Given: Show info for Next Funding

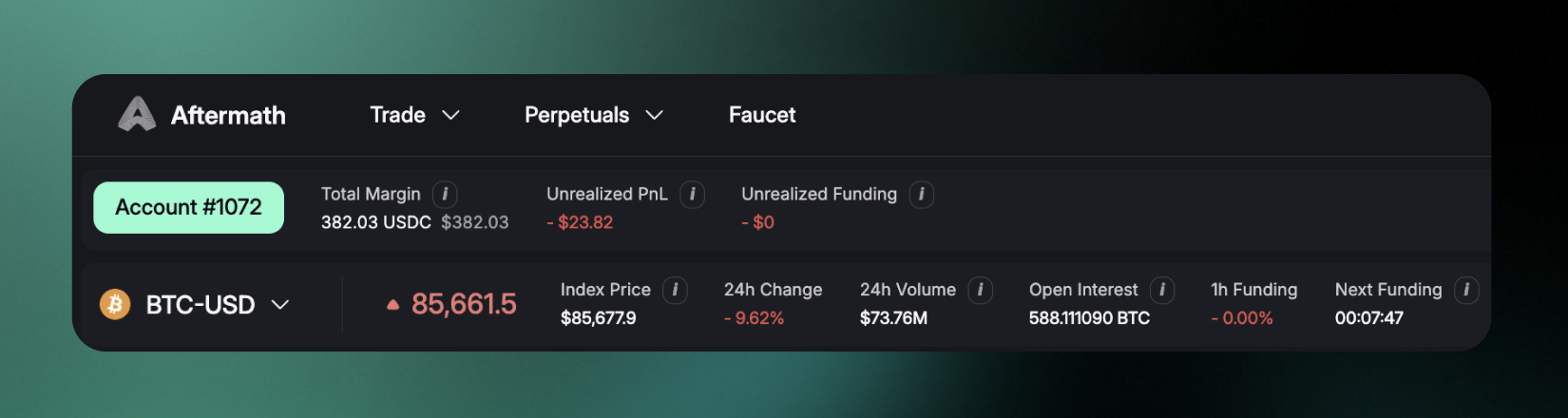Looking at the screenshot, I should [1466, 290].
